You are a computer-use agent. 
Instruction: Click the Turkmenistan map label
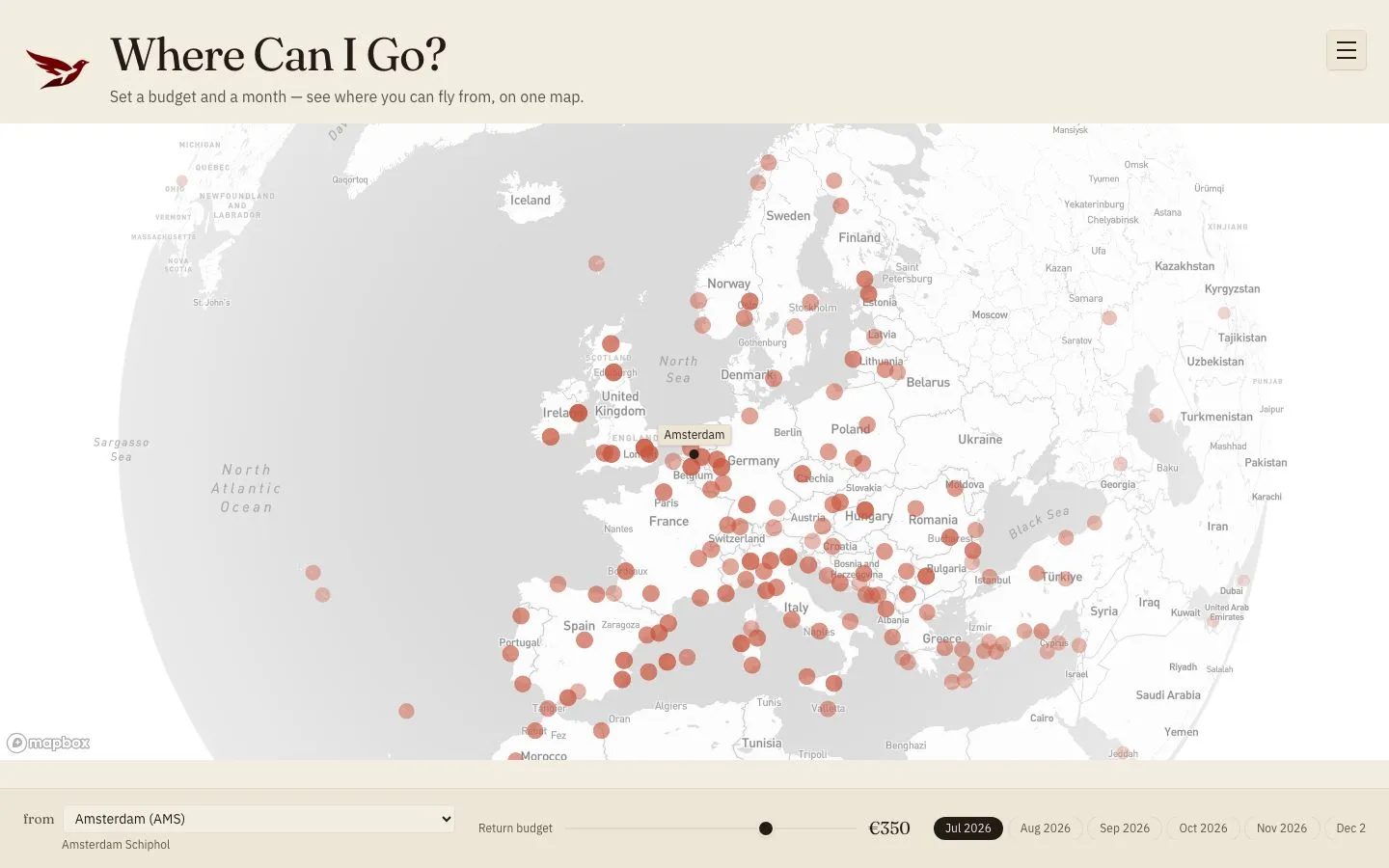1216,418
